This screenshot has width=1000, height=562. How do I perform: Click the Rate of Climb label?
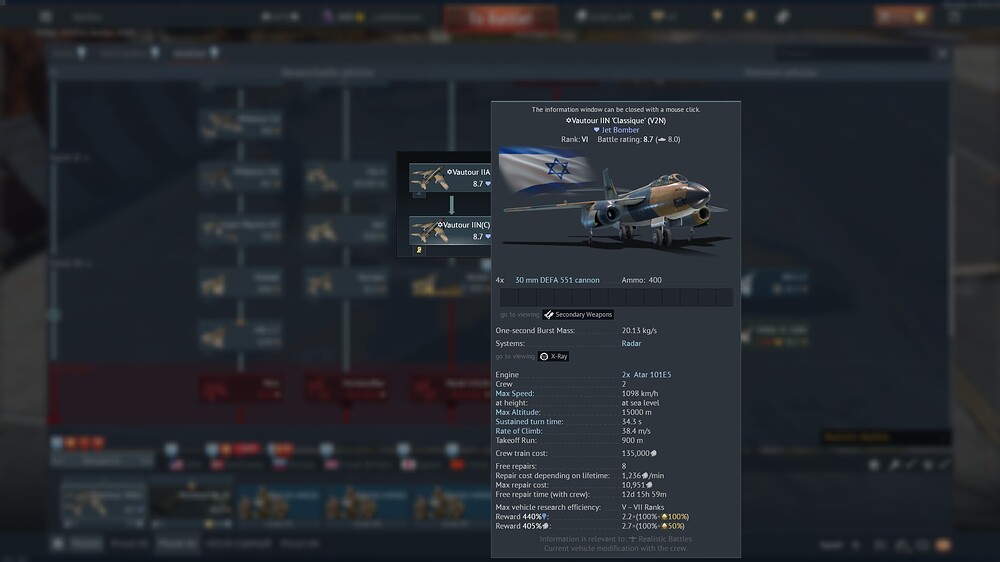pos(518,431)
